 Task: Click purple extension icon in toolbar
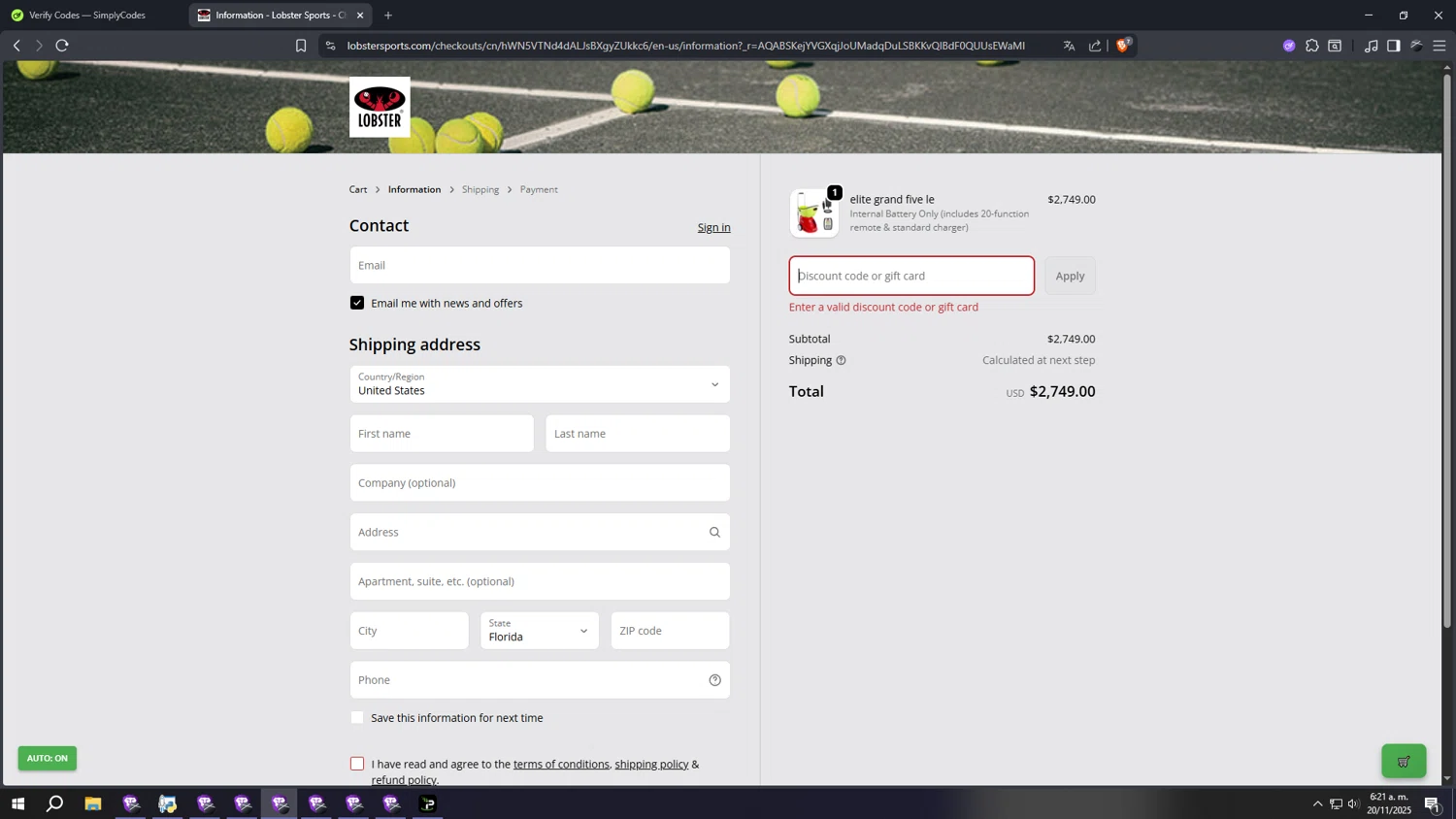(1289, 46)
